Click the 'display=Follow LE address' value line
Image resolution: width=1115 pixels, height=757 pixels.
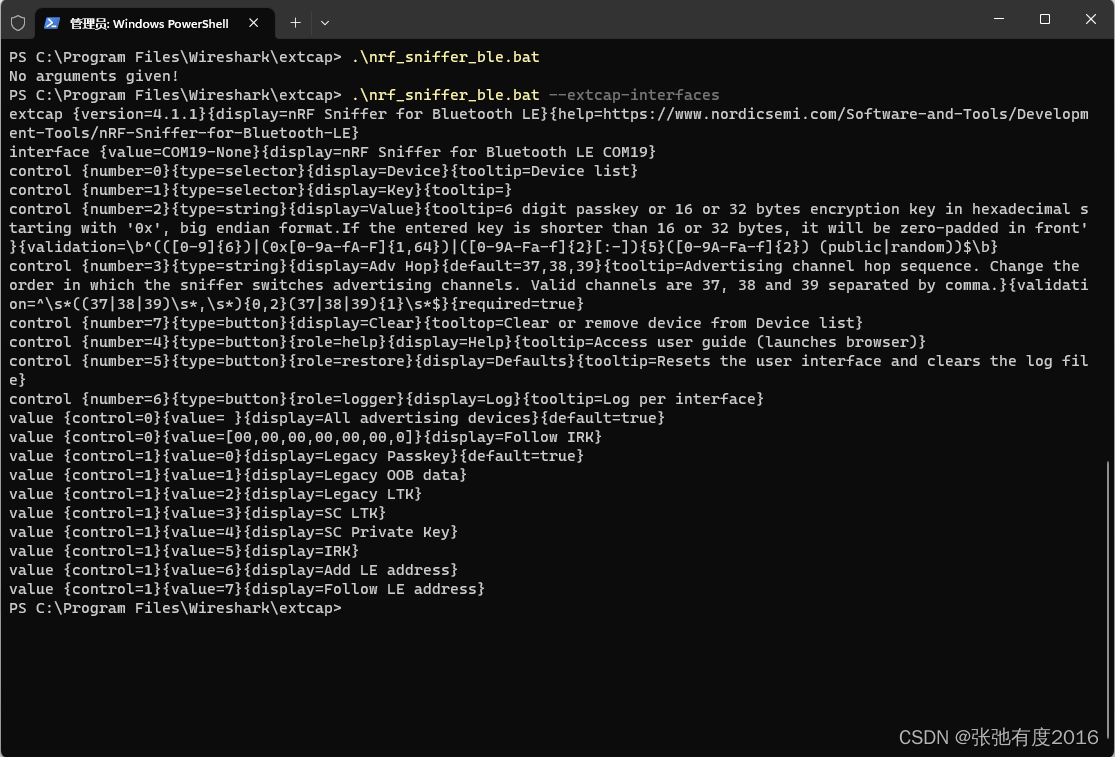pyautogui.click(x=247, y=589)
